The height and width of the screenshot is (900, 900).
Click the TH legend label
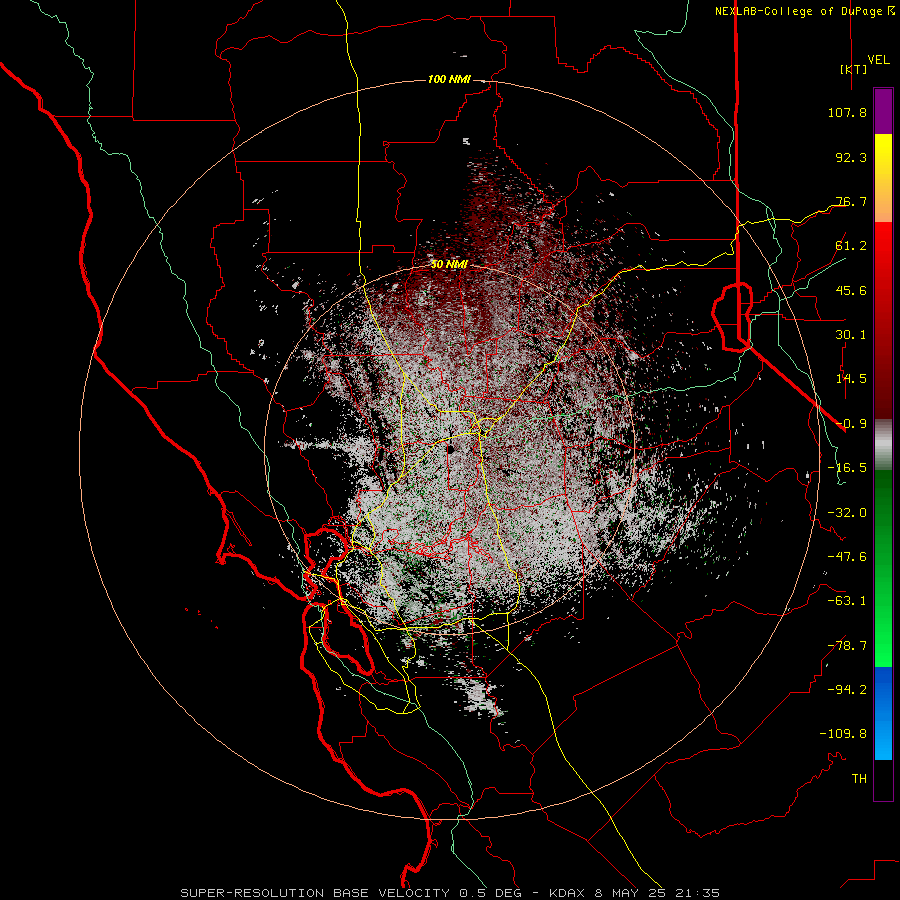[859, 779]
